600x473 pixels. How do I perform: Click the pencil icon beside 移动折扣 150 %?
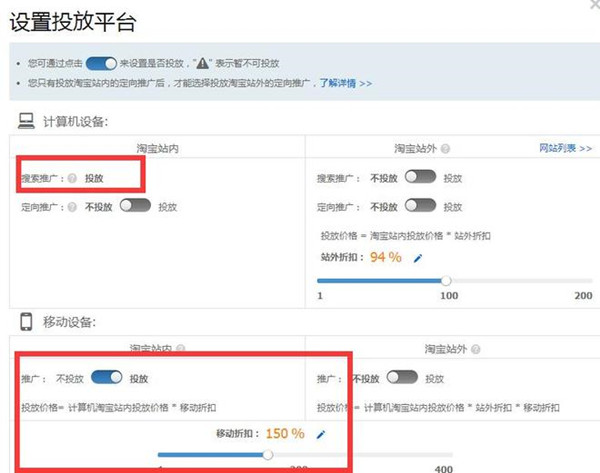pos(321,434)
